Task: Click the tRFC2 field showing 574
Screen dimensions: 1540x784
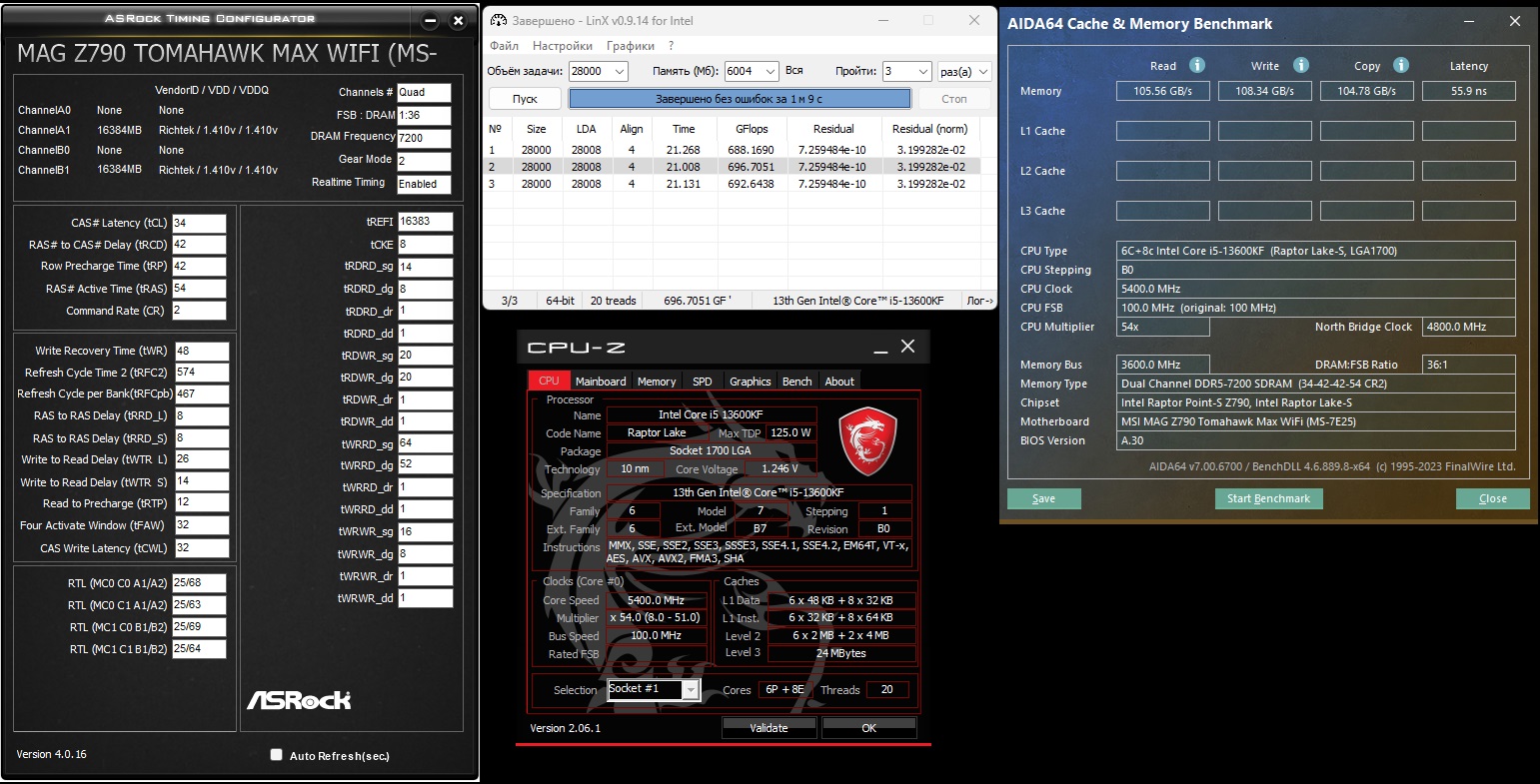Action: click(x=201, y=372)
